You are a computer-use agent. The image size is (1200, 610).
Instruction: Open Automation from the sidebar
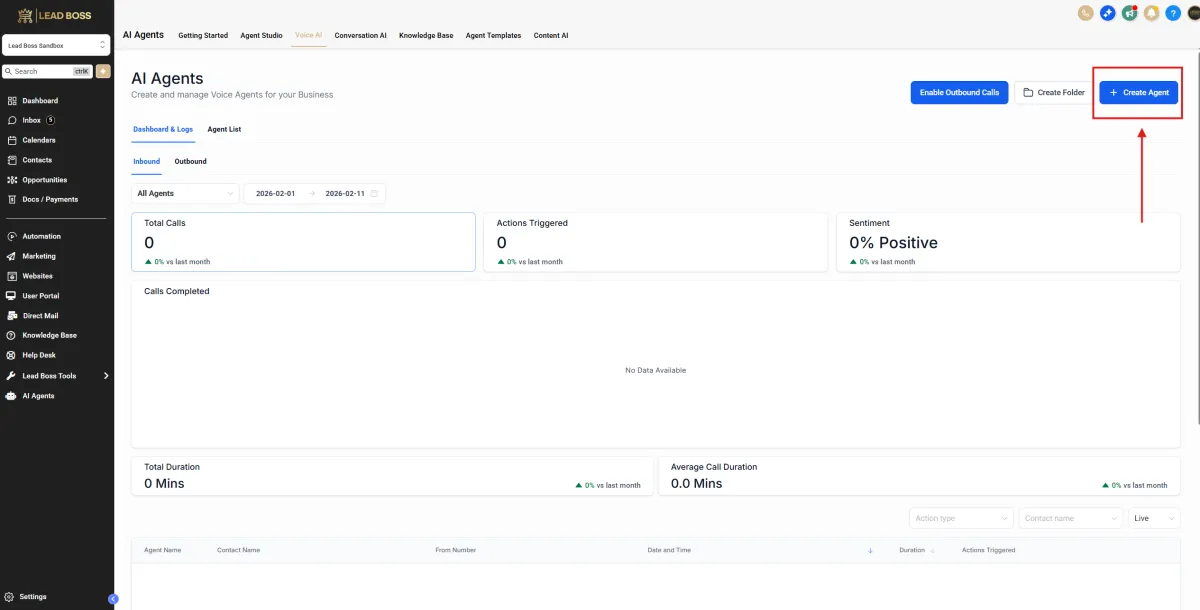[41, 236]
